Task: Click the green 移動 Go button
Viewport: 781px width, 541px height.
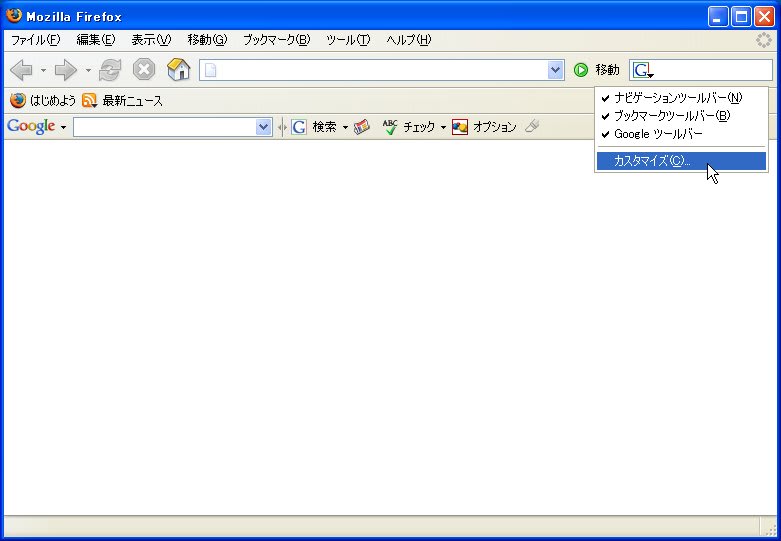Action: 581,70
